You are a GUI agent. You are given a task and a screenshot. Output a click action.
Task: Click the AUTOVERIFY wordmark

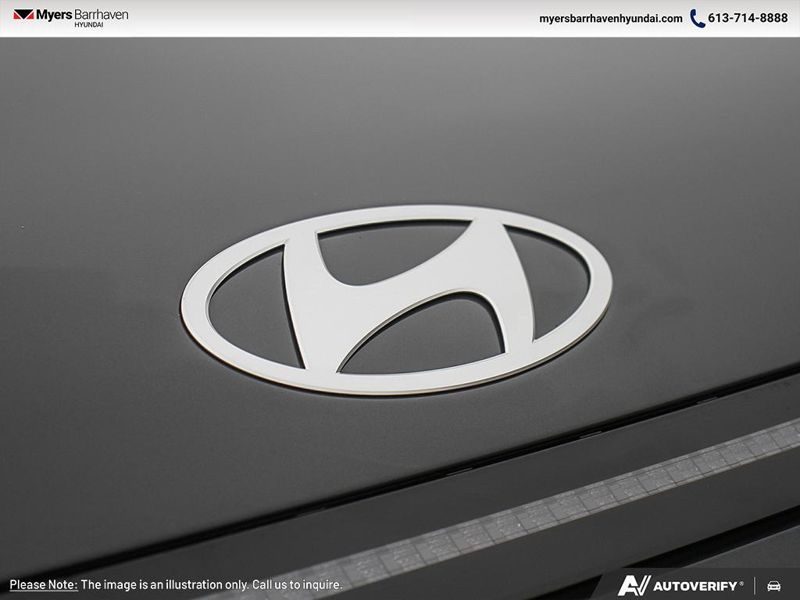tap(695, 585)
